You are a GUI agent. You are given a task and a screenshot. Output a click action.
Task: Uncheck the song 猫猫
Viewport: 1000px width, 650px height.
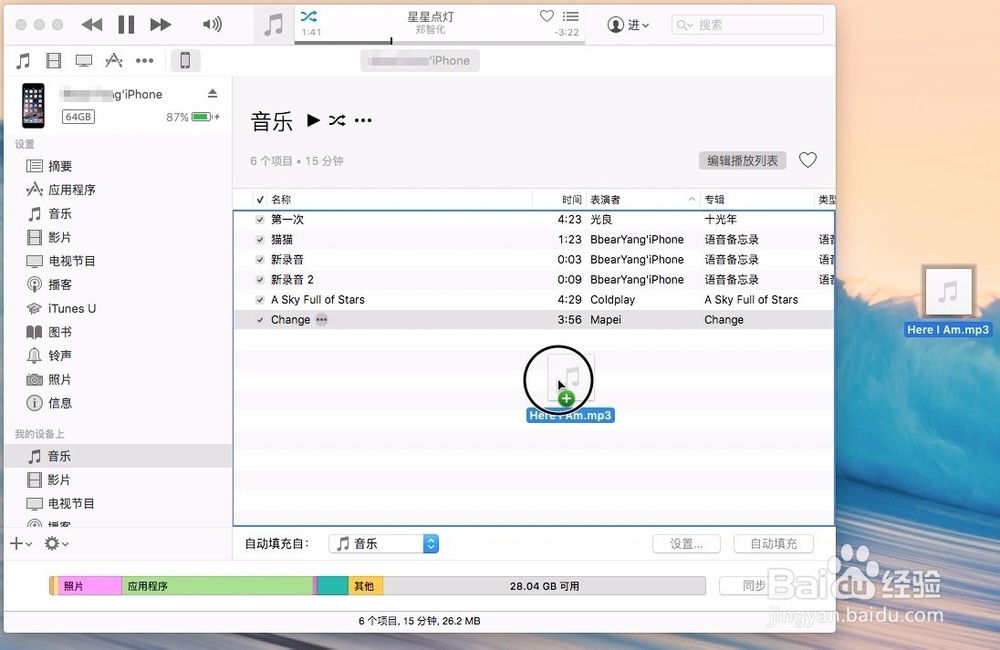[x=260, y=239]
